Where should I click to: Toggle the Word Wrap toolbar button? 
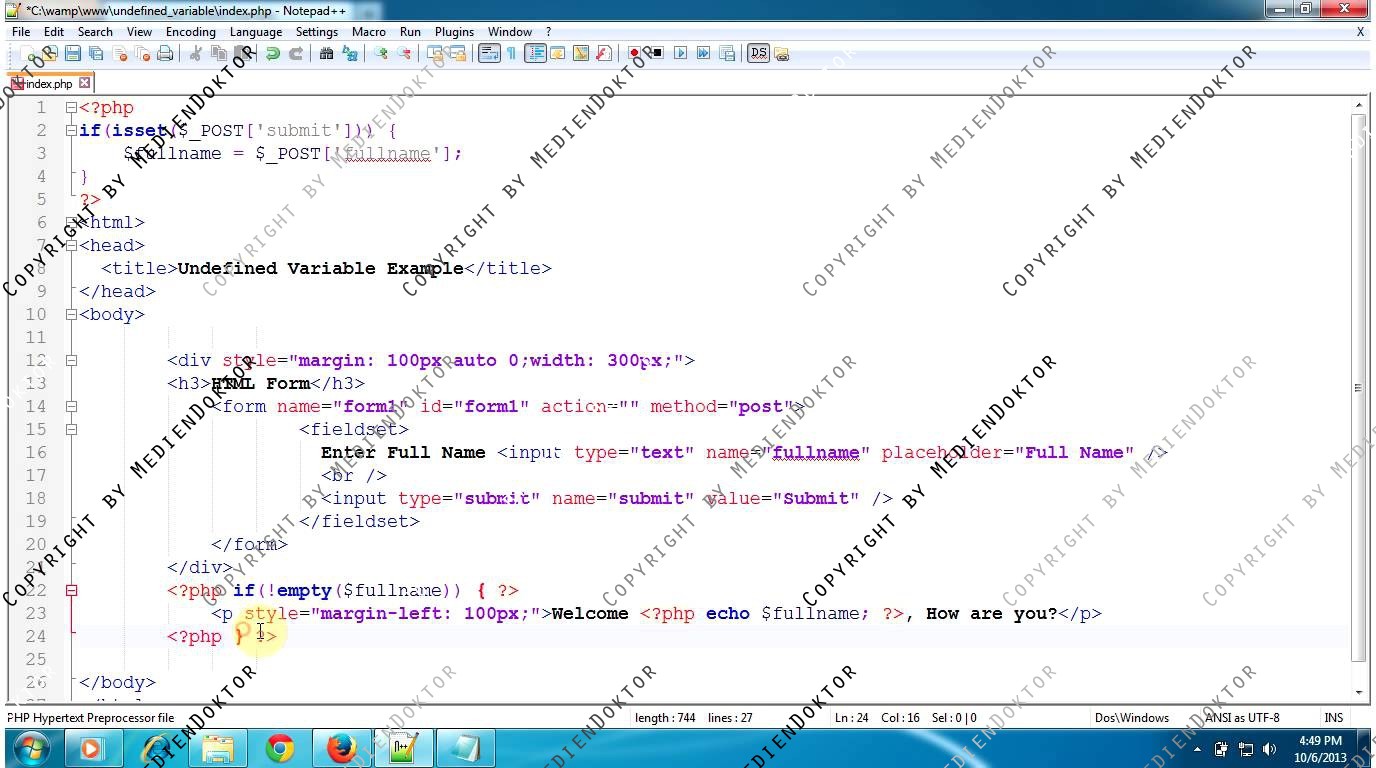point(488,54)
